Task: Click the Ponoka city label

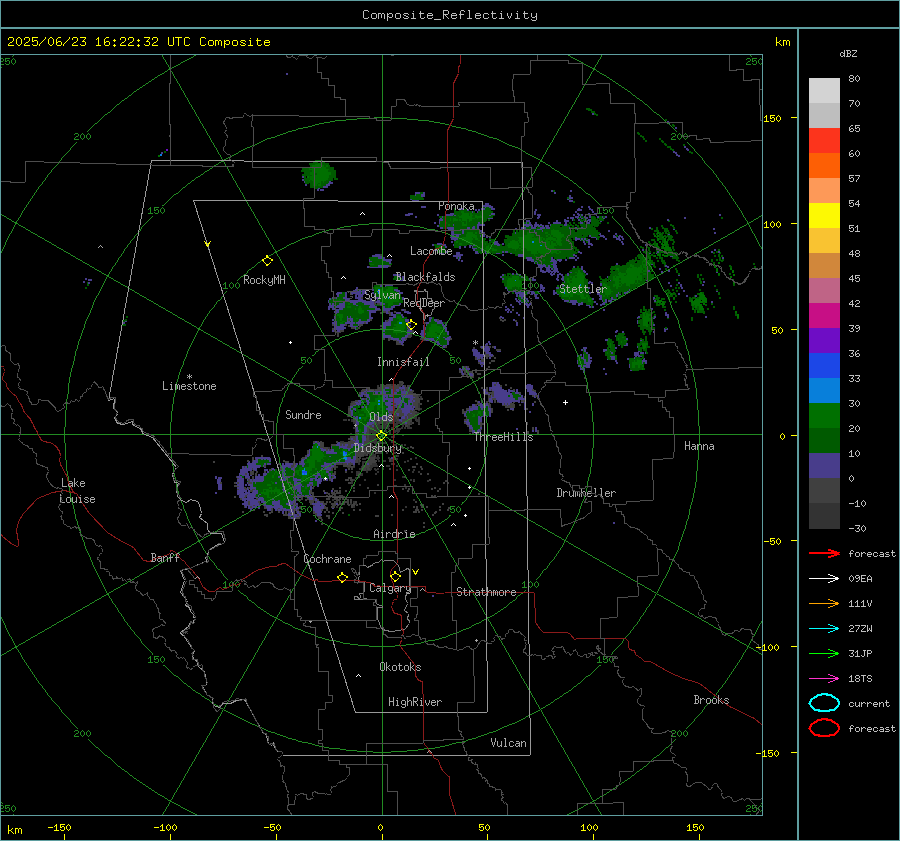Action: coord(456,206)
